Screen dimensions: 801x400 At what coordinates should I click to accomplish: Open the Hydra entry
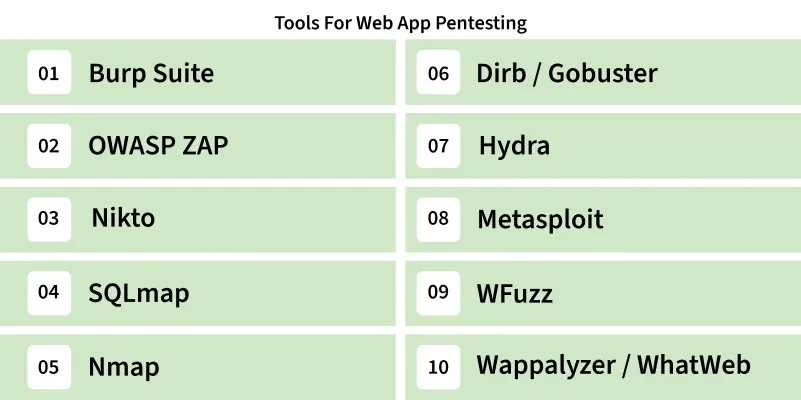point(514,146)
